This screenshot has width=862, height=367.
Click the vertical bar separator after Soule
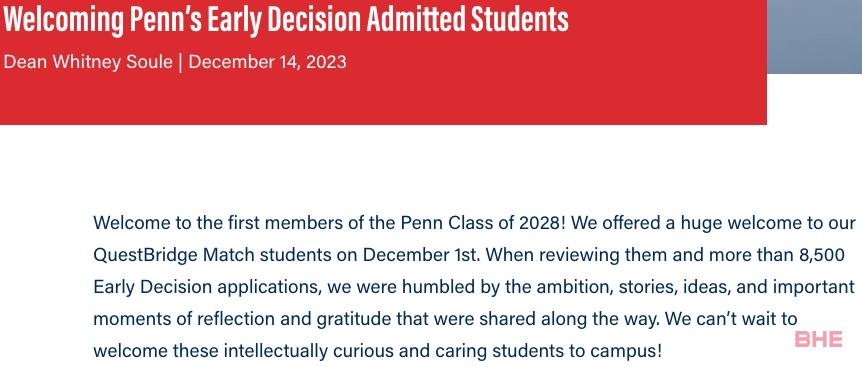tap(180, 62)
